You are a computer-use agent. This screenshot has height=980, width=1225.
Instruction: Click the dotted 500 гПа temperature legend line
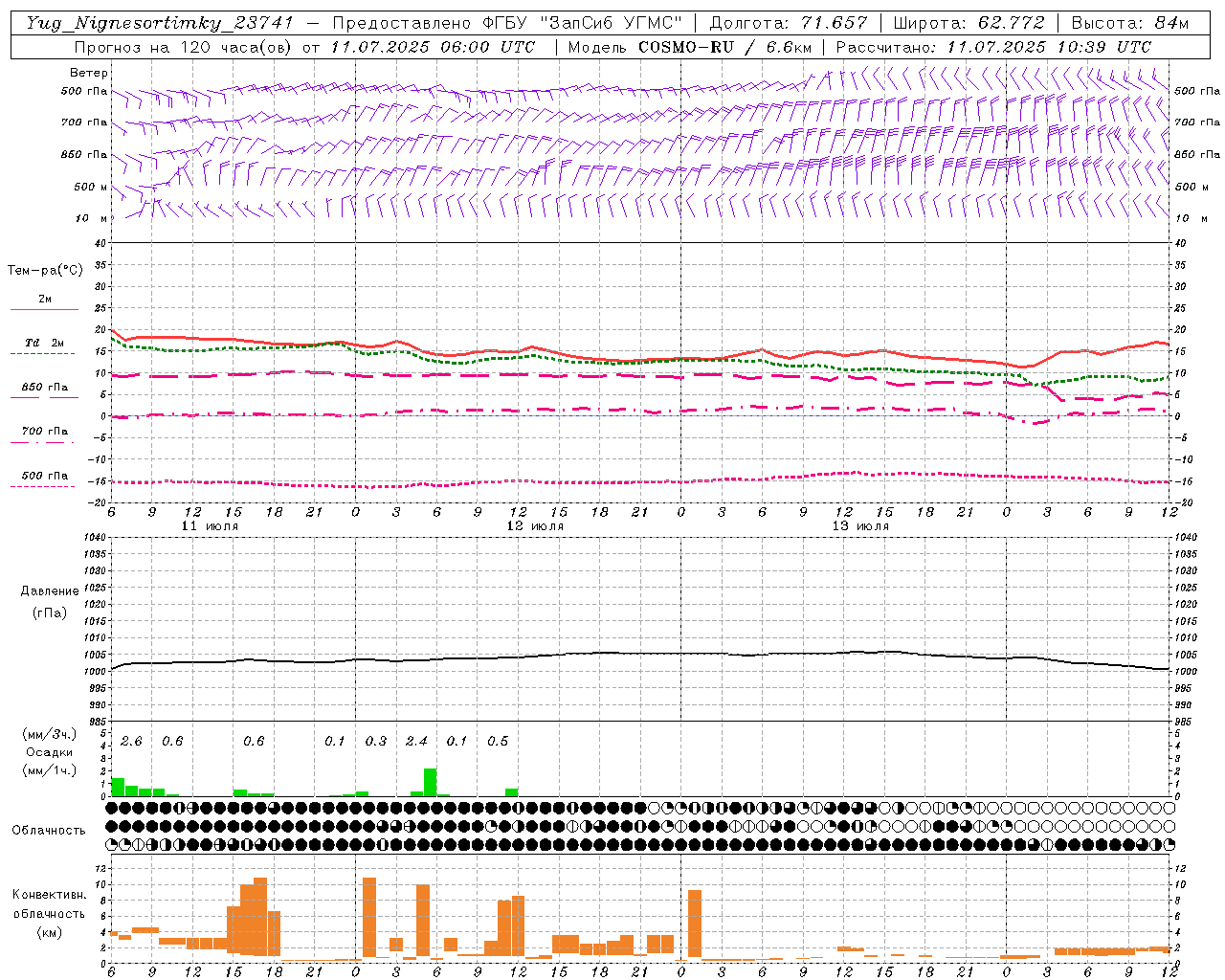42,487
